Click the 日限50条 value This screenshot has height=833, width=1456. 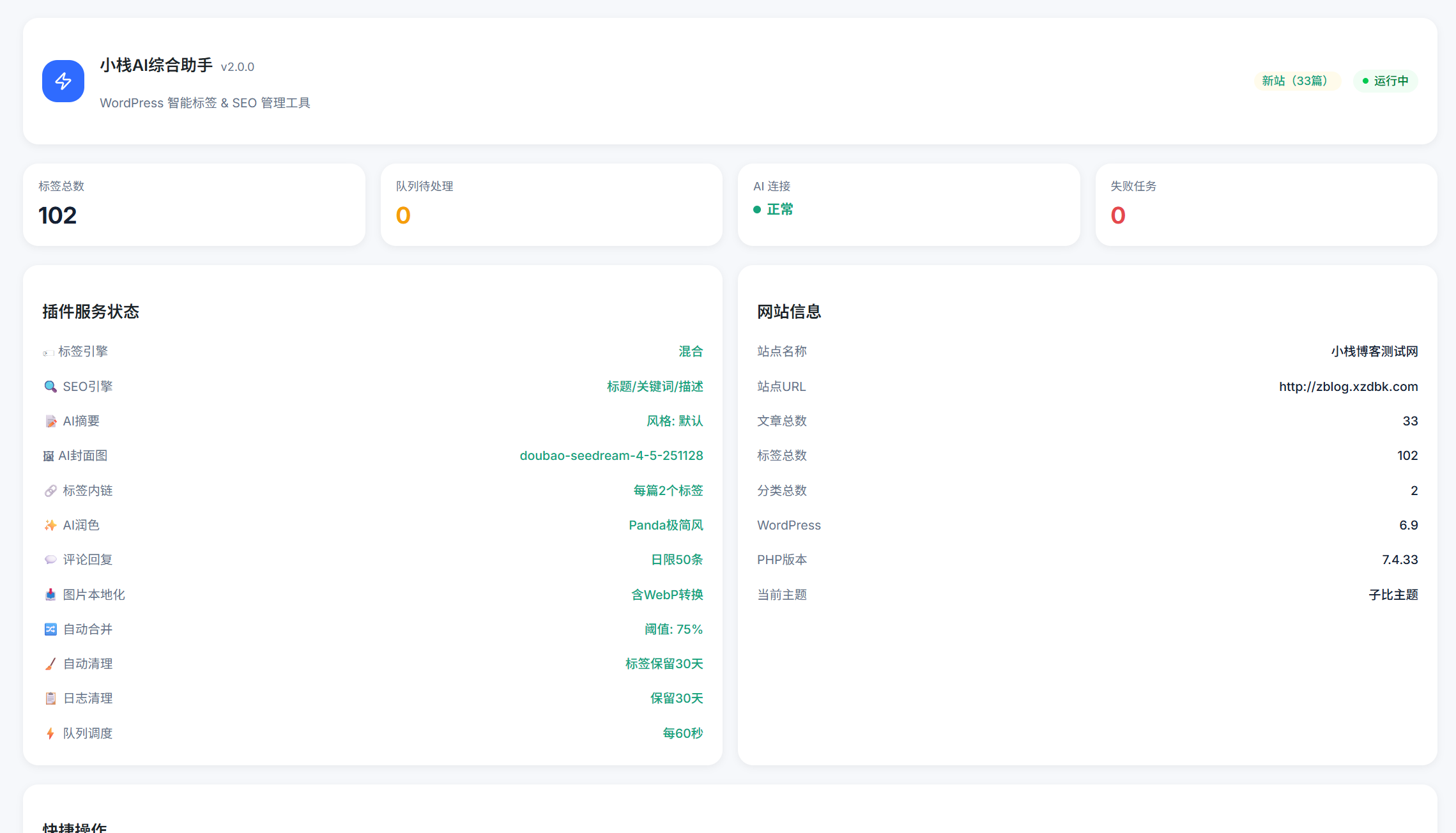click(x=677, y=560)
